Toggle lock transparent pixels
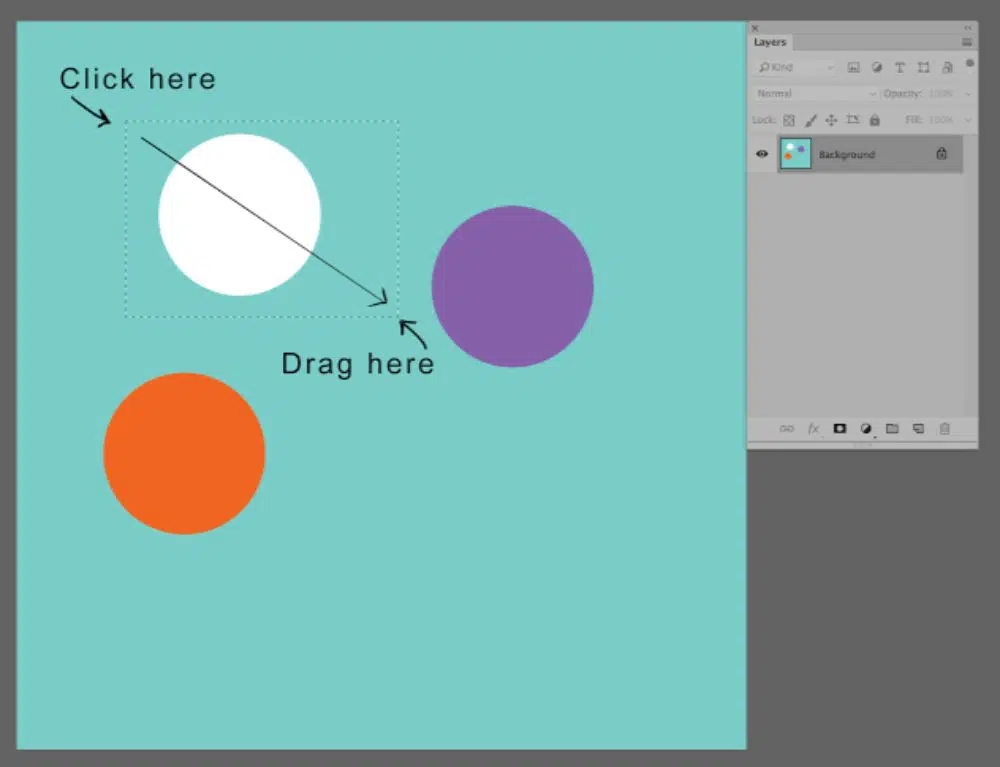Screen dimensions: 1000x767 tap(789, 120)
